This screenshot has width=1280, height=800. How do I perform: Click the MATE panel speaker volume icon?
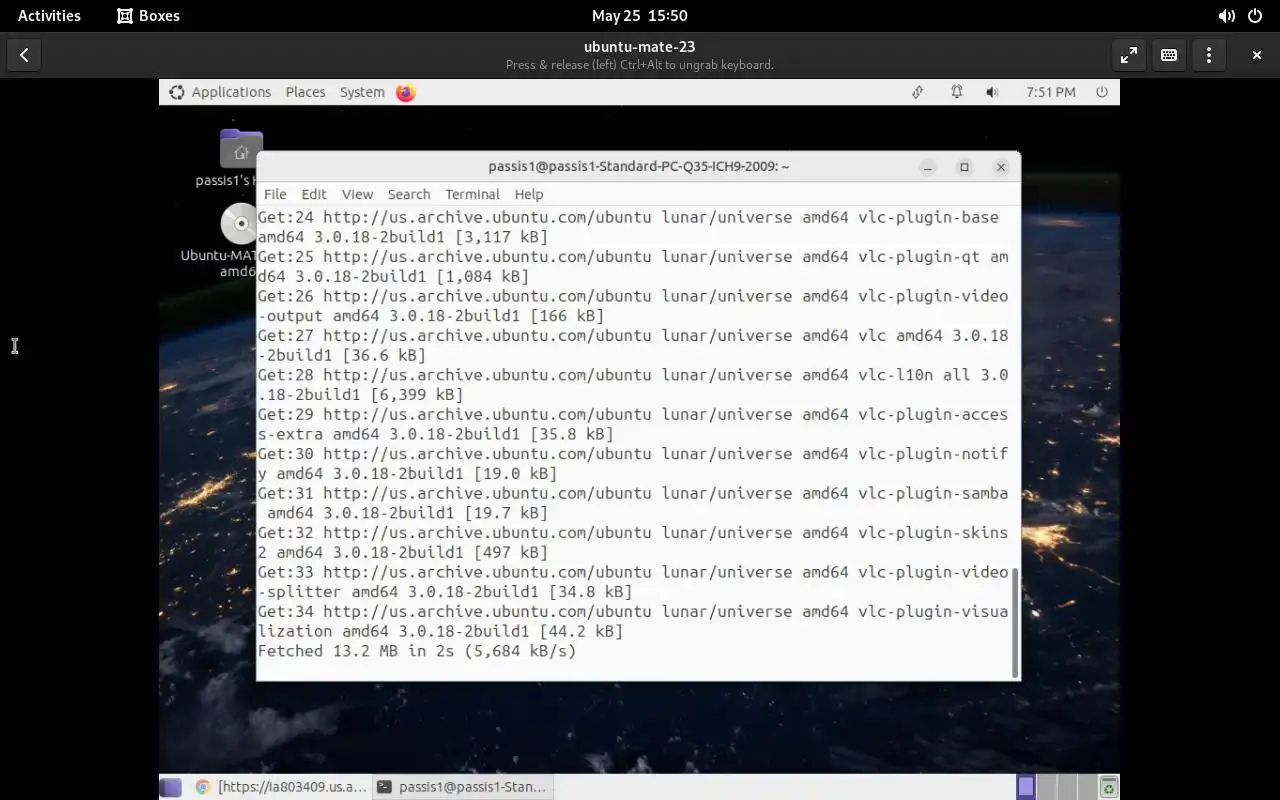click(x=992, y=92)
